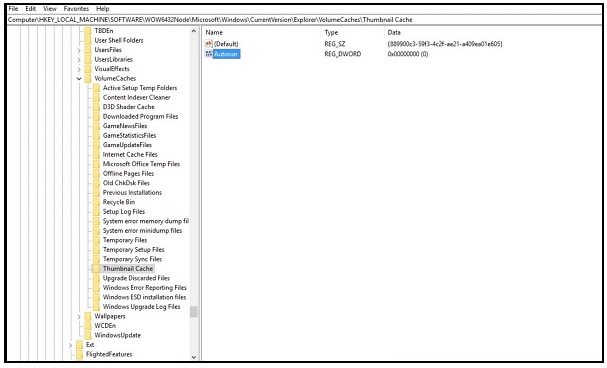Expand the Wallpapers key
607x368 pixels.
(x=79, y=317)
